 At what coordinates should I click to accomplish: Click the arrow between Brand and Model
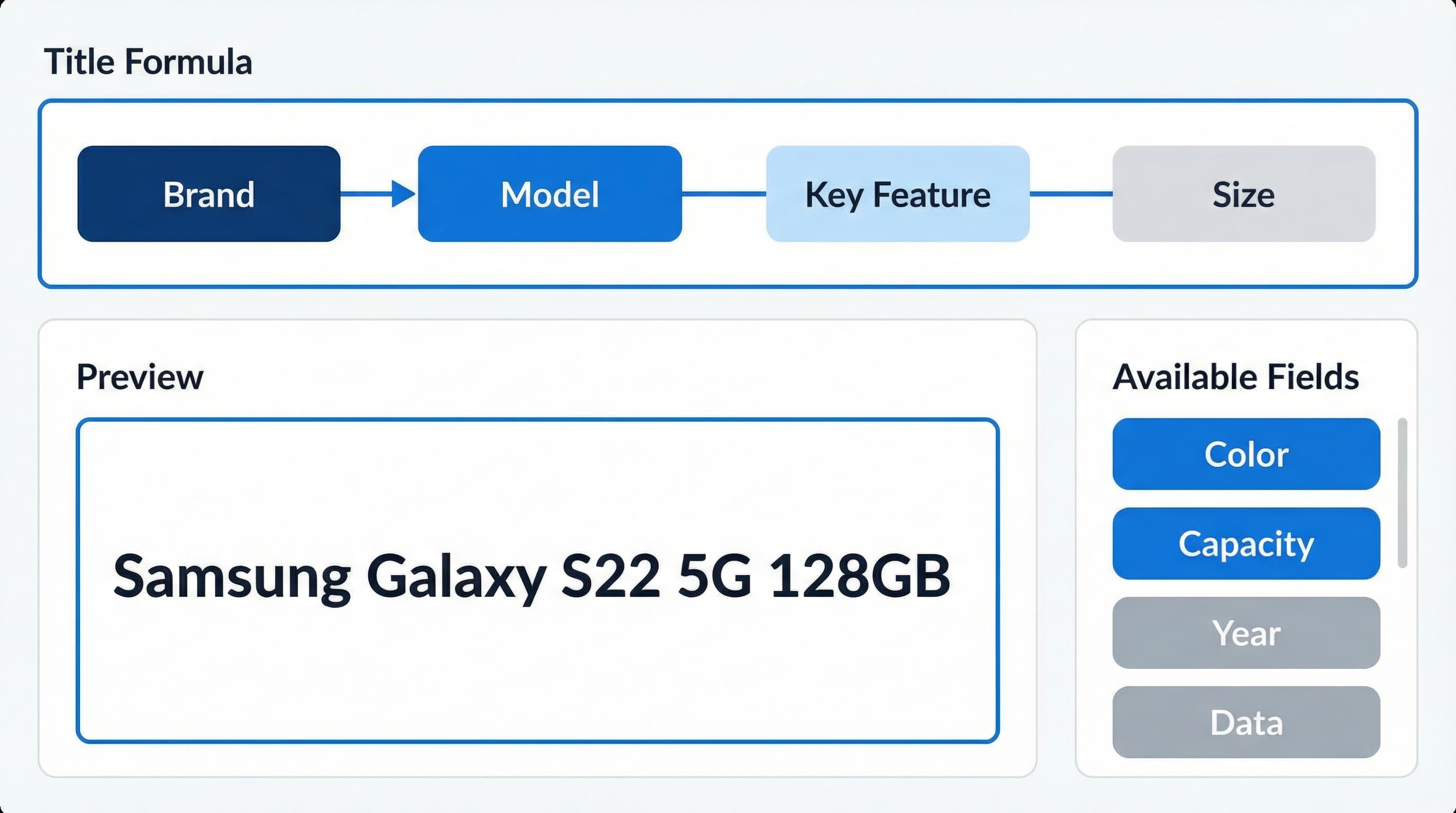point(379,194)
